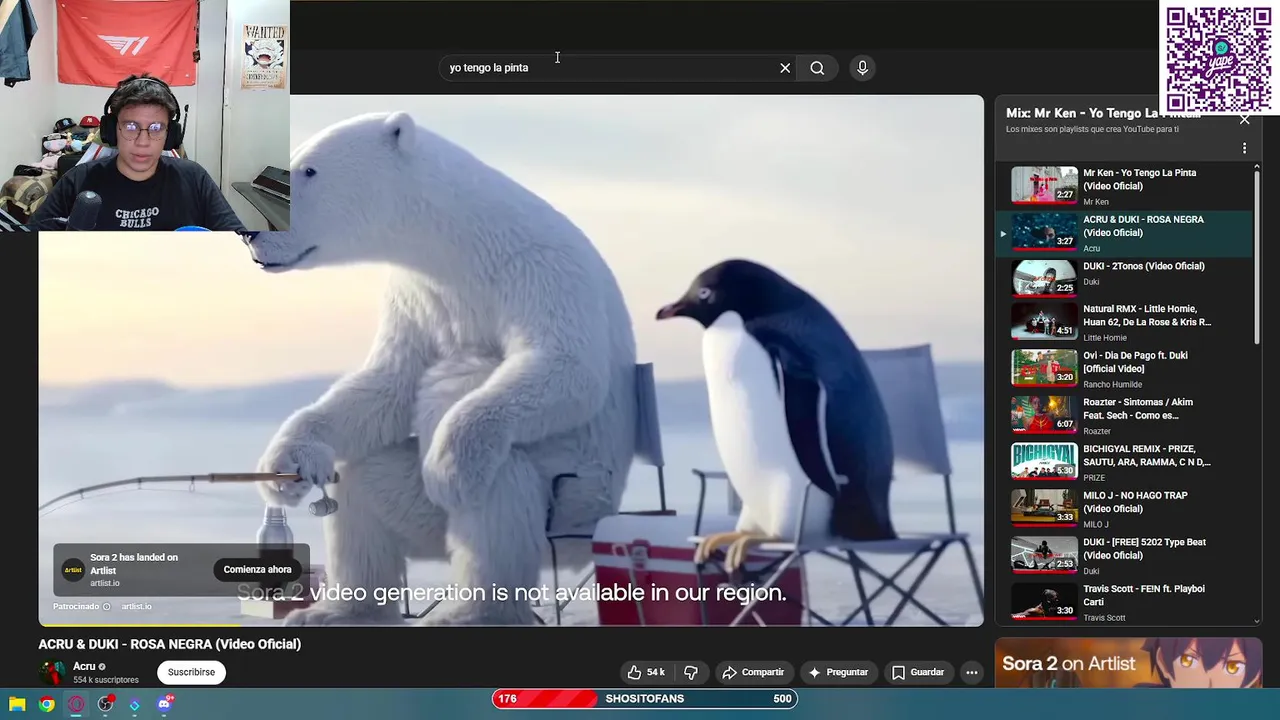Image resolution: width=1280 pixels, height=720 pixels.
Task: Click title 'Travis Scott - FE!N ft. Playboi Carti'
Action: (x=1143, y=595)
